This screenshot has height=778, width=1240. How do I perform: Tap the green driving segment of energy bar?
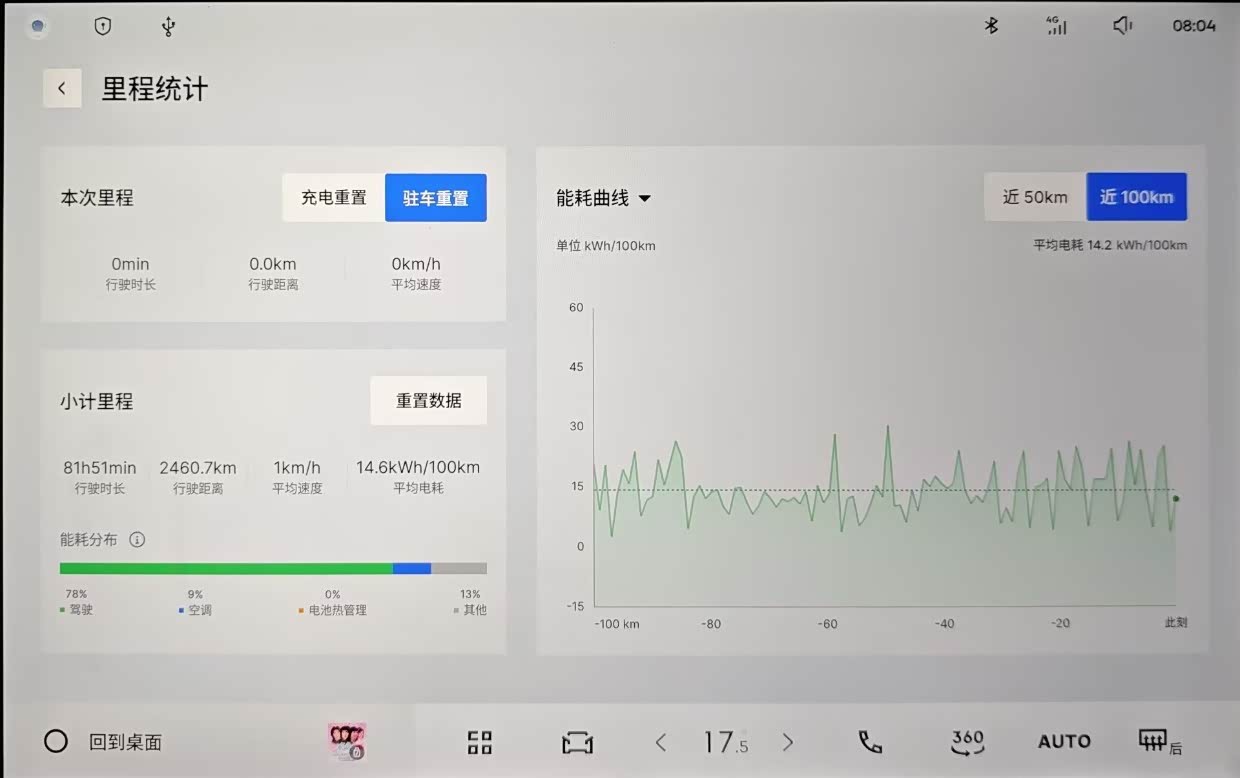point(226,568)
